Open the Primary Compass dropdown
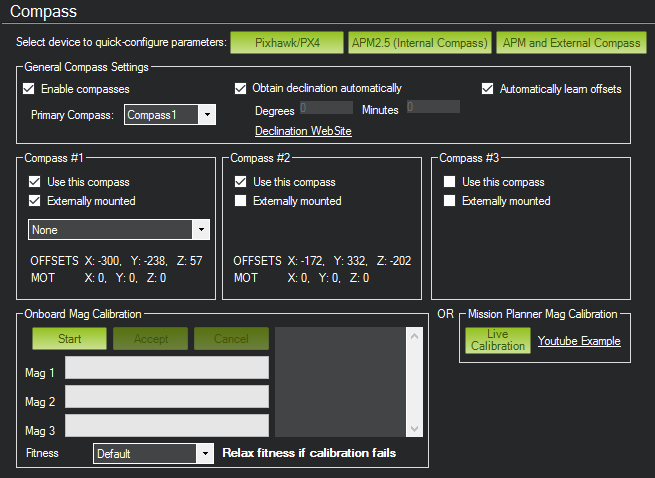The height and width of the screenshot is (478, 655). [170, 114]
